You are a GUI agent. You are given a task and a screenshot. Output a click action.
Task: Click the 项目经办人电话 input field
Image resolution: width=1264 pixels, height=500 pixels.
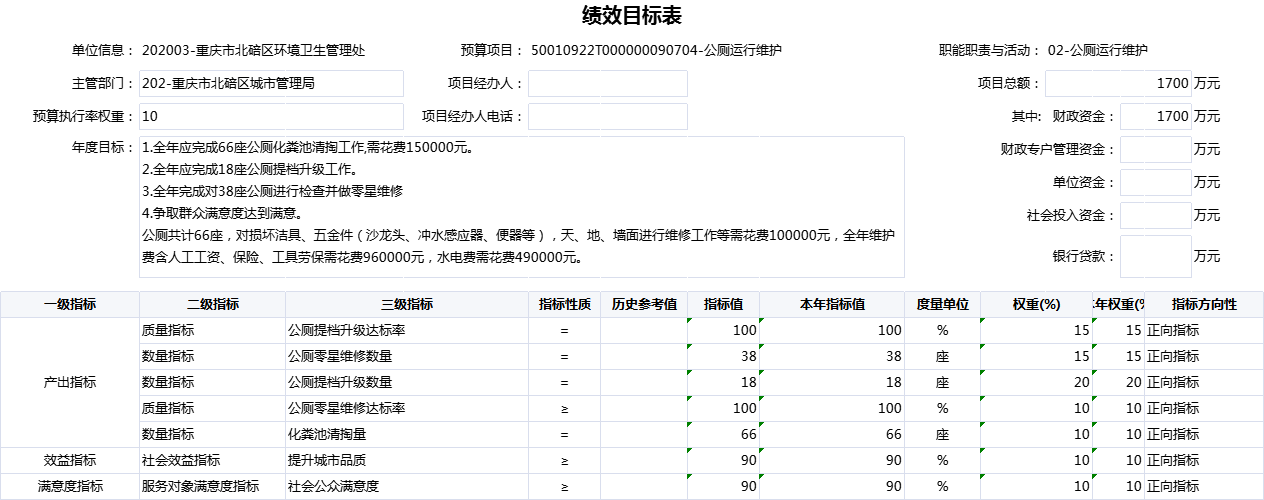pyautogui.click(x=608, y=117)
